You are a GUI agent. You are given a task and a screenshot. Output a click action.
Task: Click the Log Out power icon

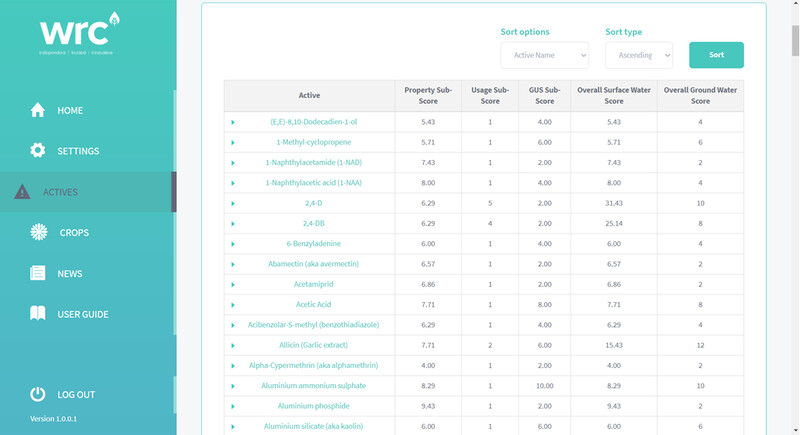pyautogui.click(x=38, y=394)
